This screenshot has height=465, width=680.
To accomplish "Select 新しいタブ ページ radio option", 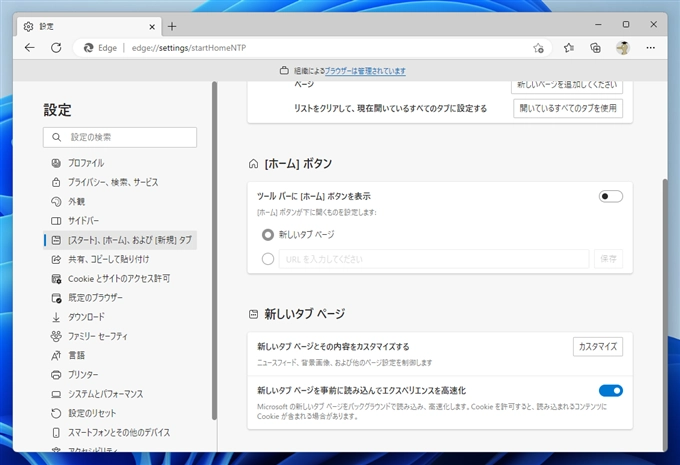I will [x=268, y=235].
